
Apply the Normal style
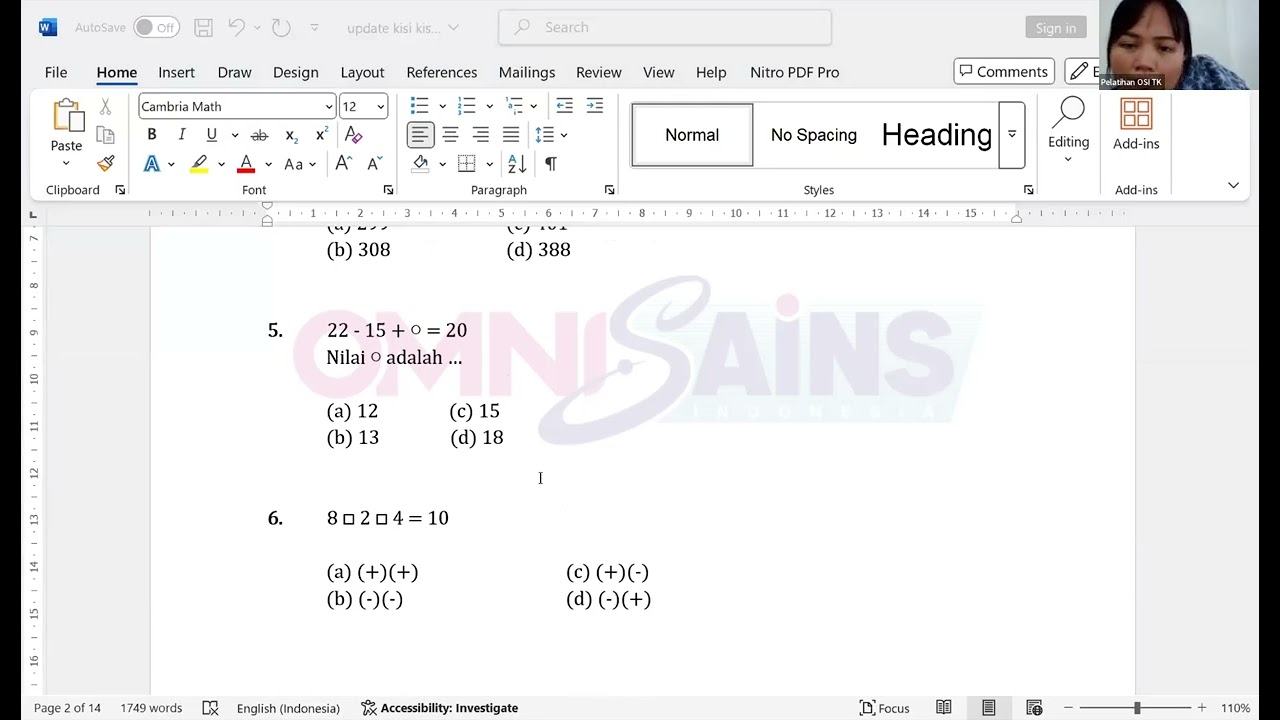(692, 135)
